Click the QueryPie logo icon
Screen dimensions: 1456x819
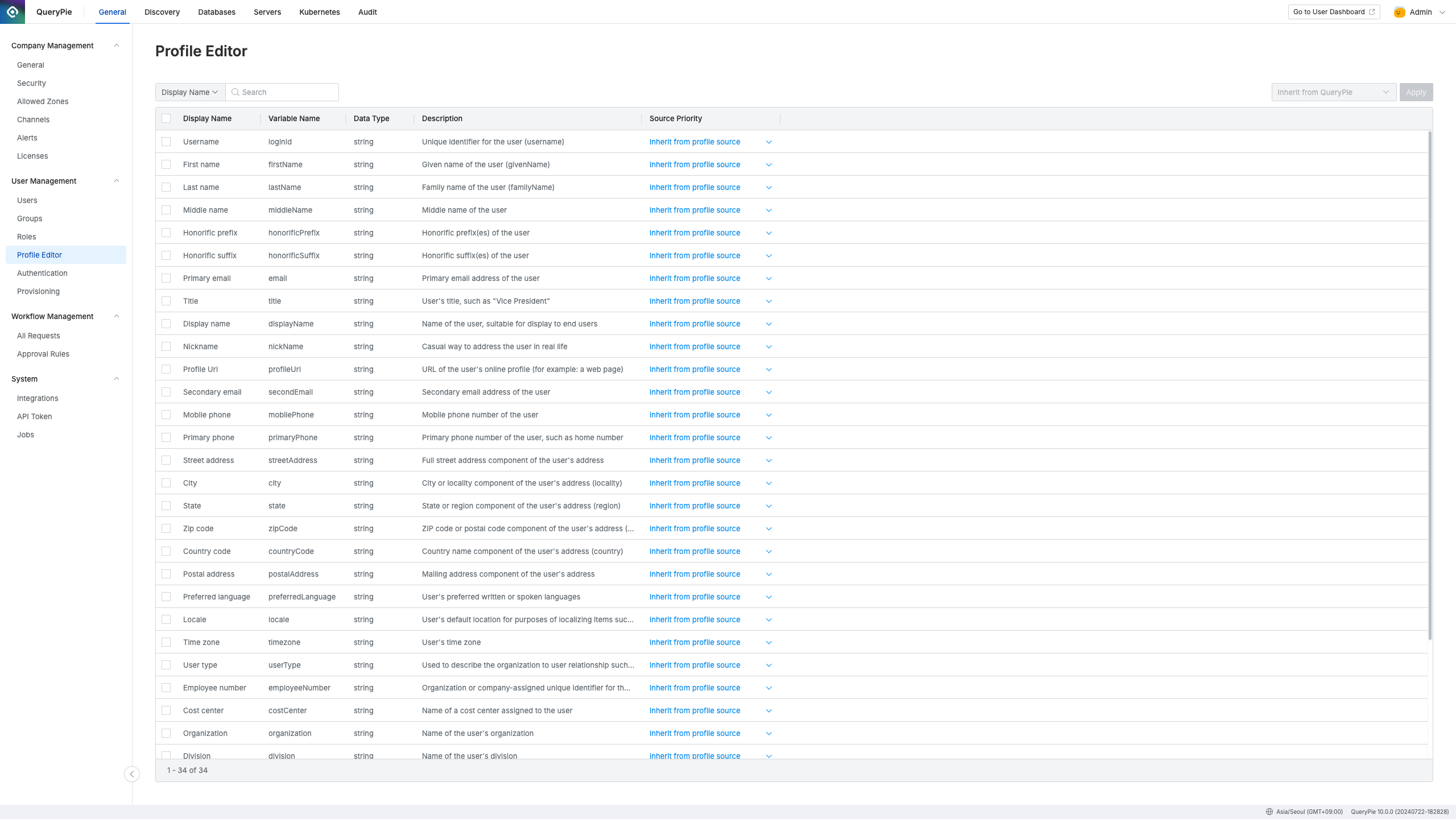click(13, 12)
